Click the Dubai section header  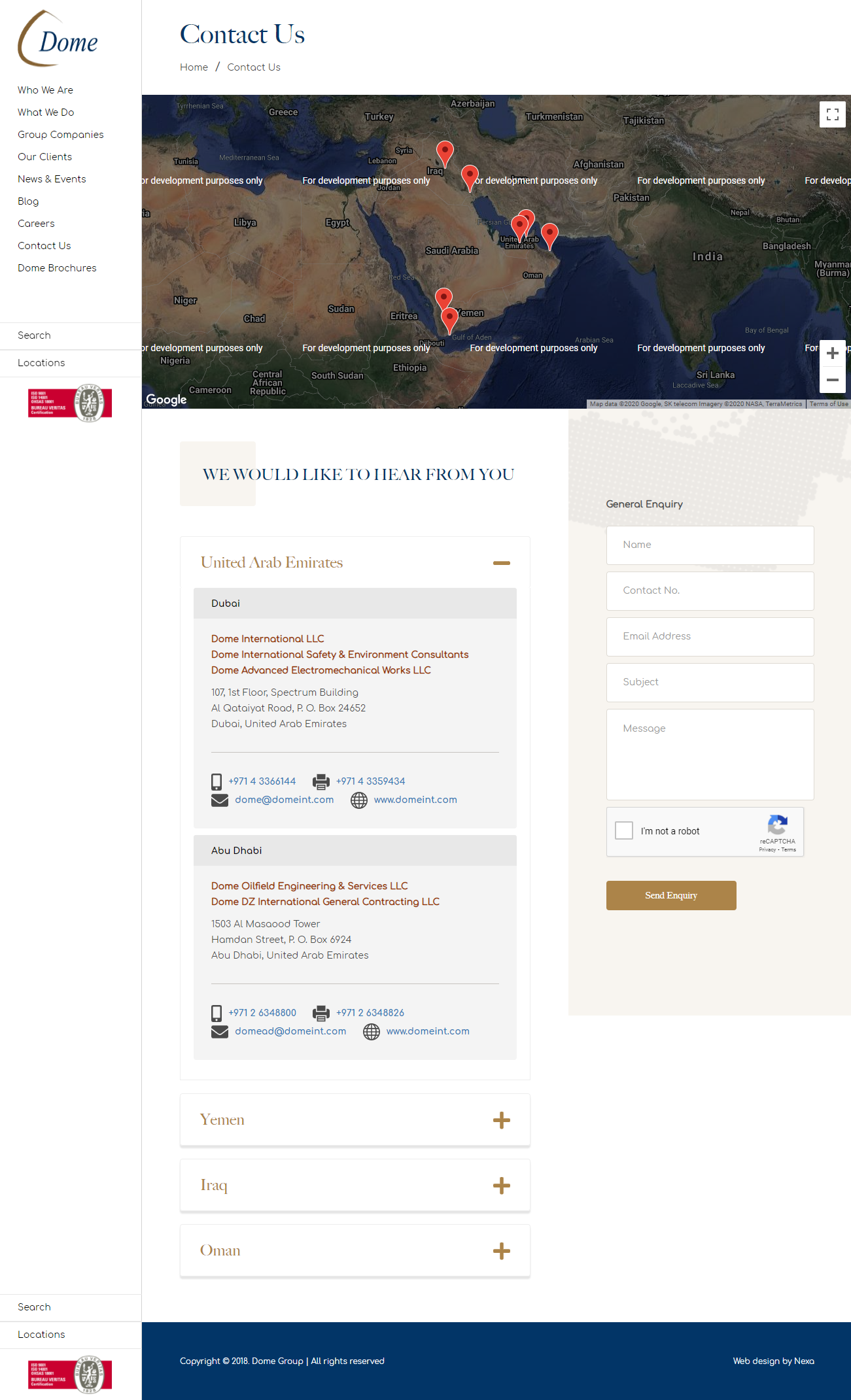355,604
